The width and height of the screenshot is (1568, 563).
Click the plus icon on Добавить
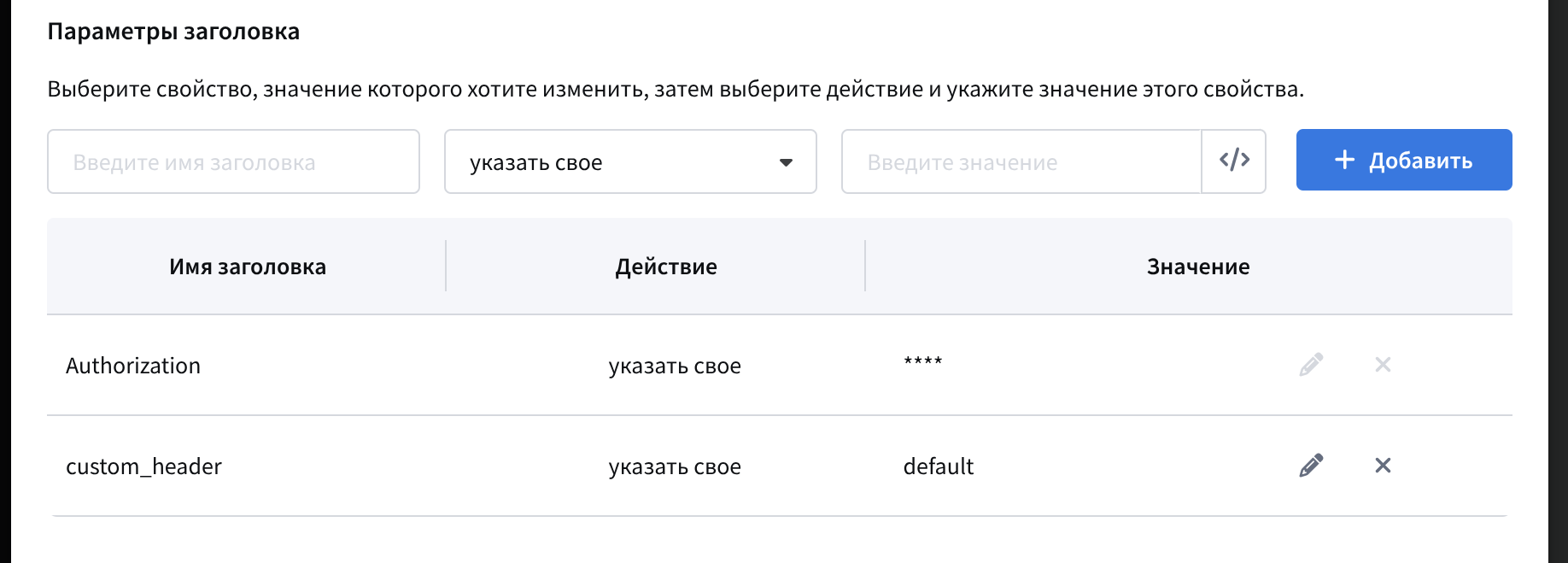[x=1344, y=160]
